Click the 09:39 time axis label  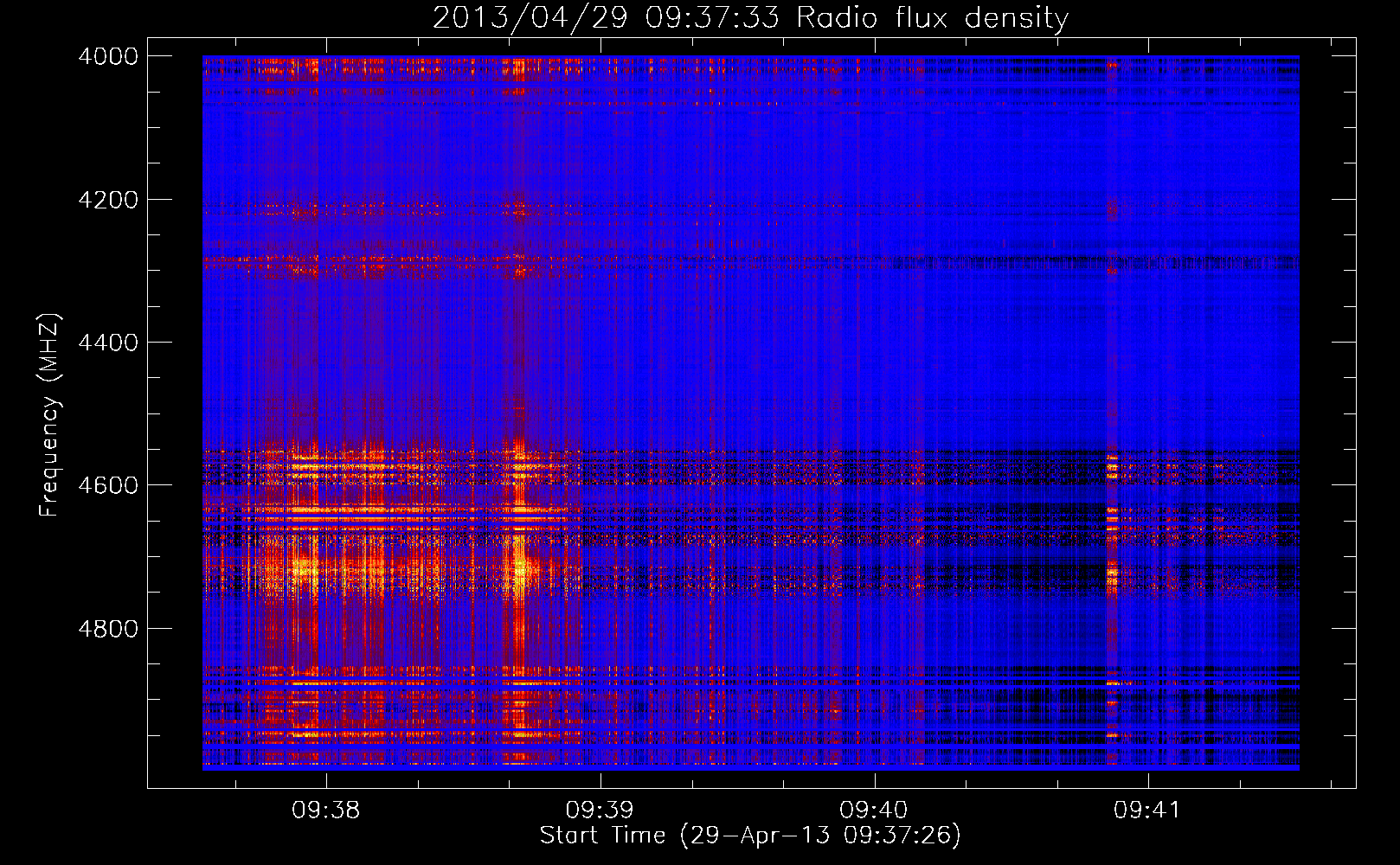pos(600,811)
